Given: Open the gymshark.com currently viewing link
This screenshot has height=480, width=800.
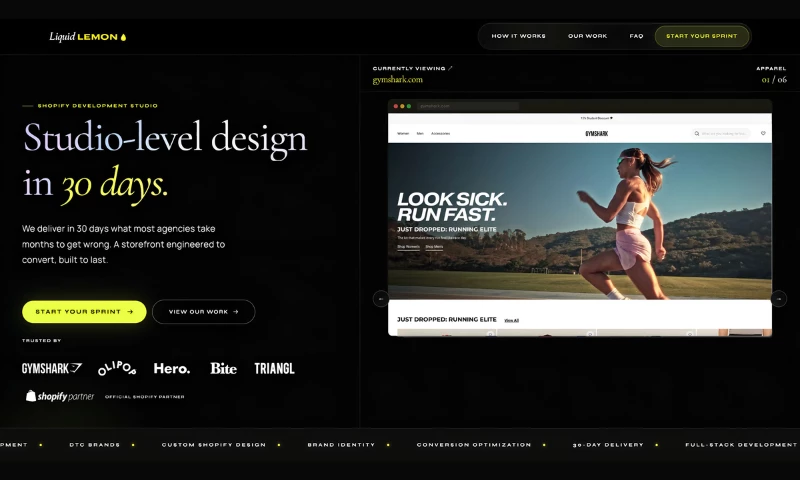Looking at the screenshot, I should [x=397, y=80].
